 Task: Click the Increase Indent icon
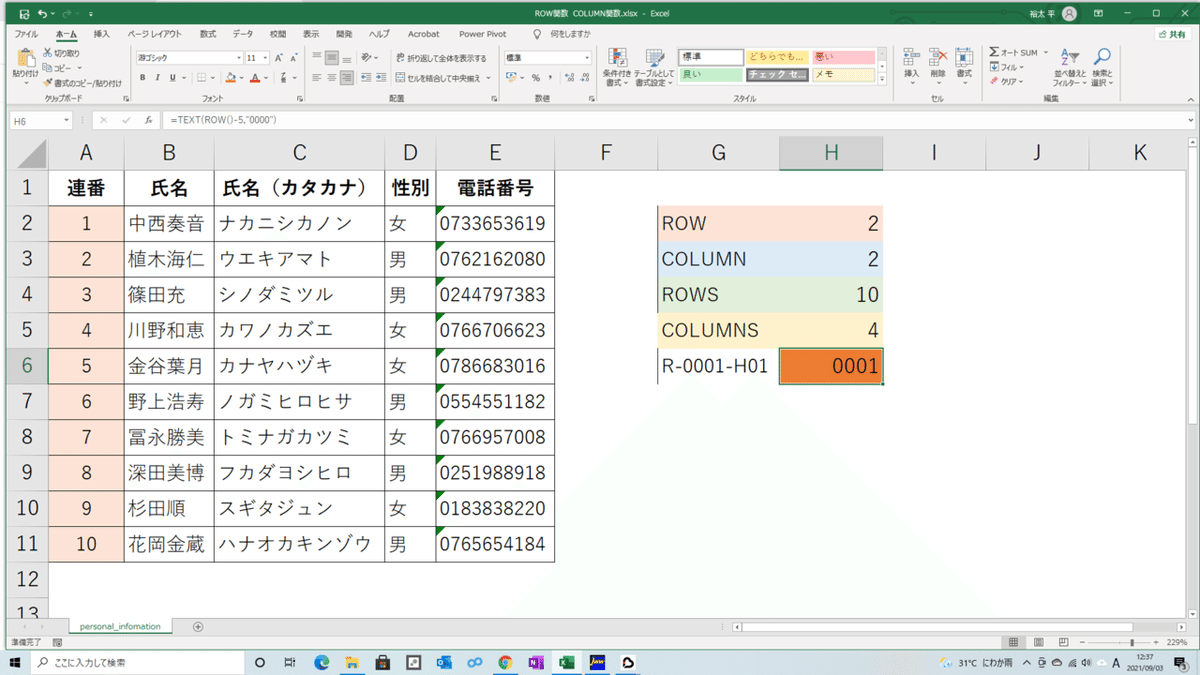[x=382, y=78]
